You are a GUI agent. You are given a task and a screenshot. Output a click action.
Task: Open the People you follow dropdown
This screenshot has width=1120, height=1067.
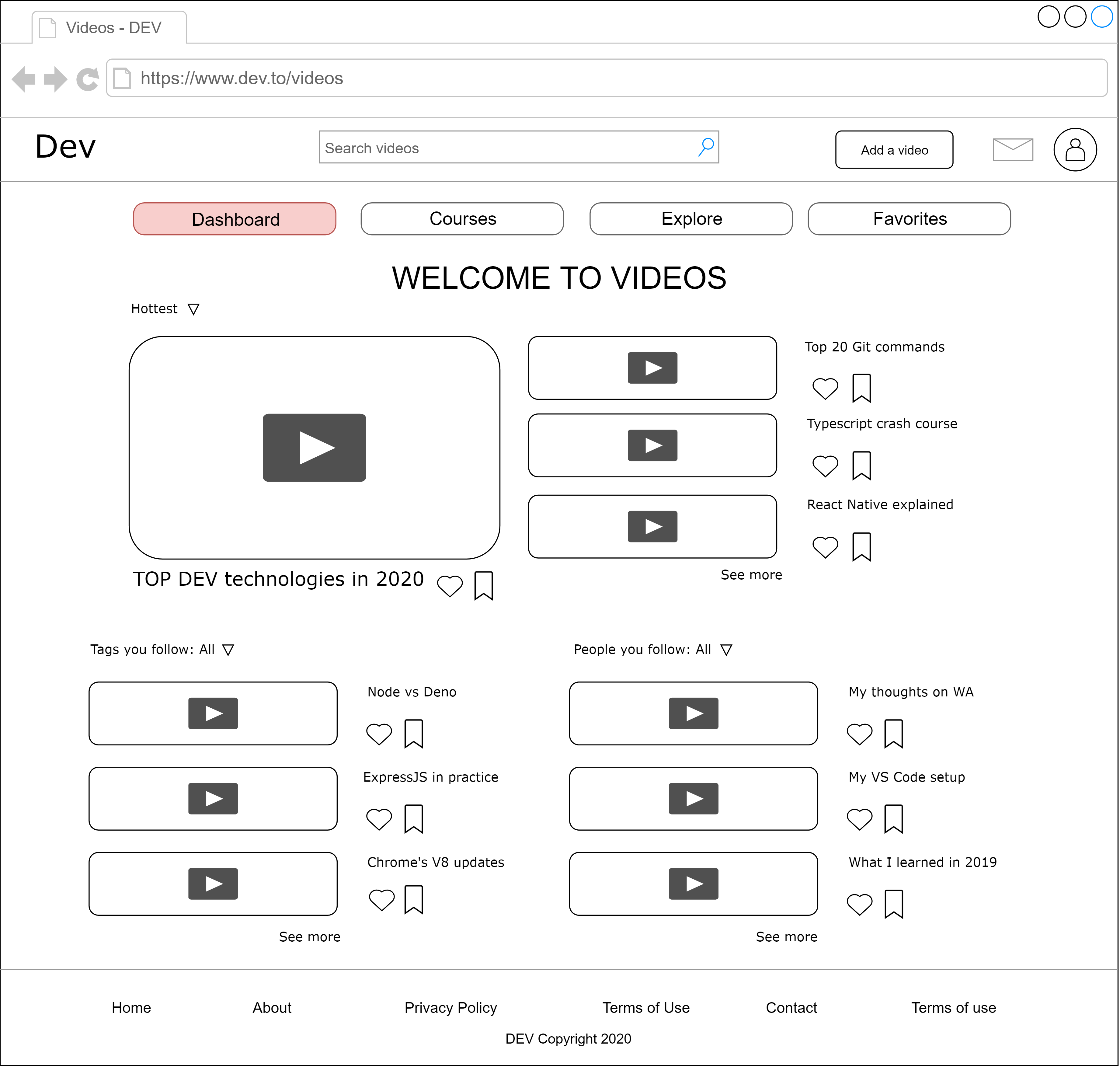coord(727,650)
